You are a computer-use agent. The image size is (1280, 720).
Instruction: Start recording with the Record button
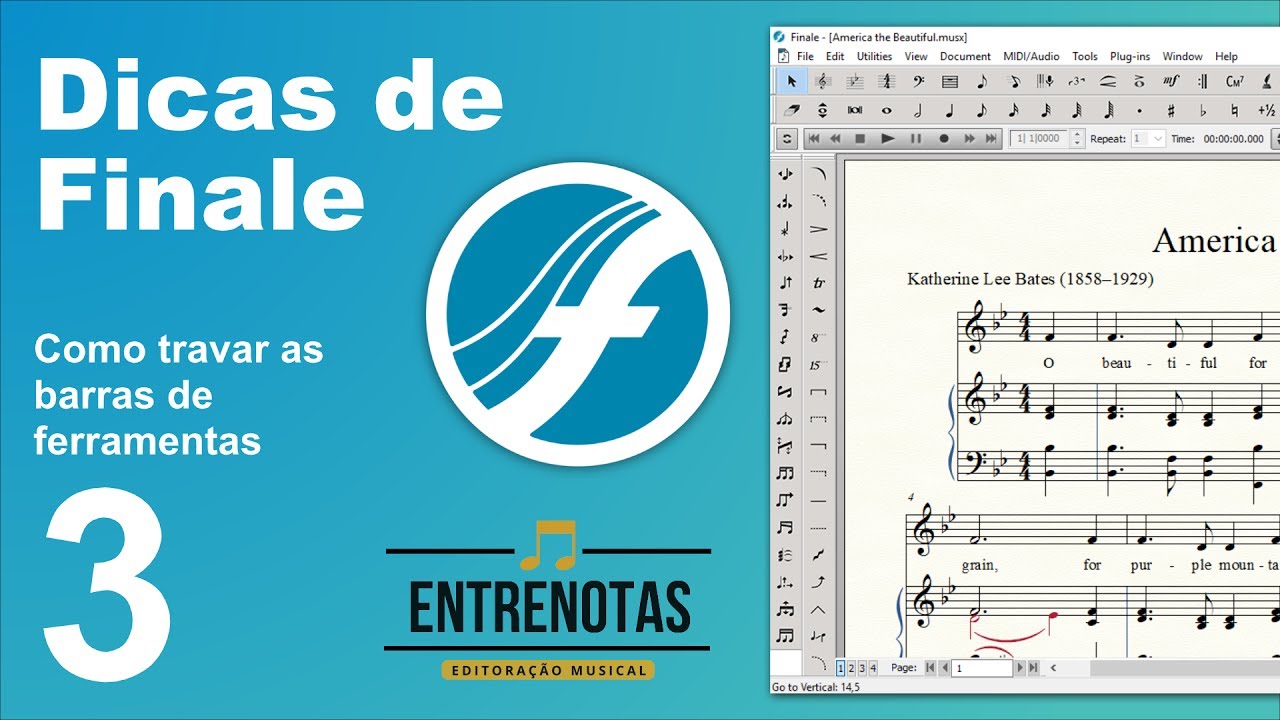point(943,139)
